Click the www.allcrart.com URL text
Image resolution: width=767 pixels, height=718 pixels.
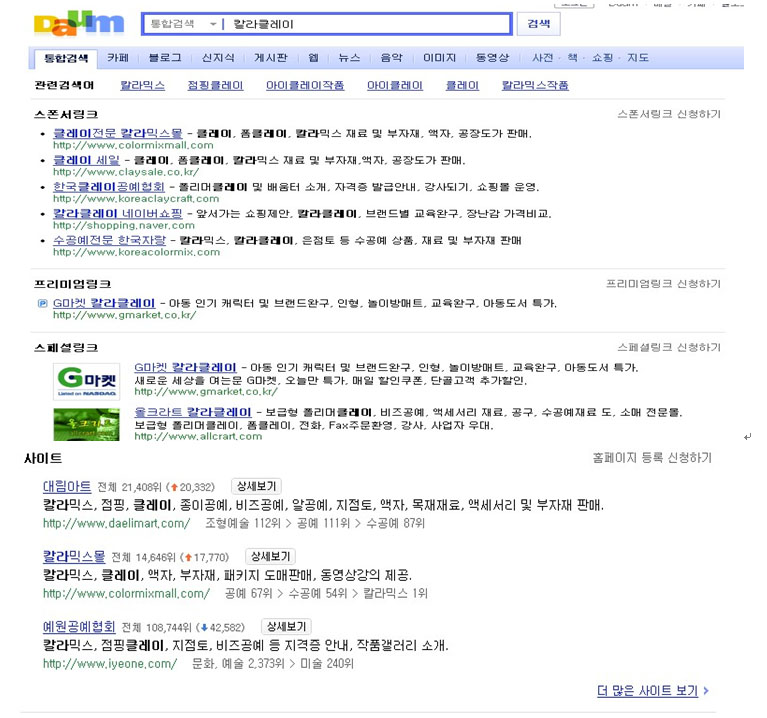198,436
